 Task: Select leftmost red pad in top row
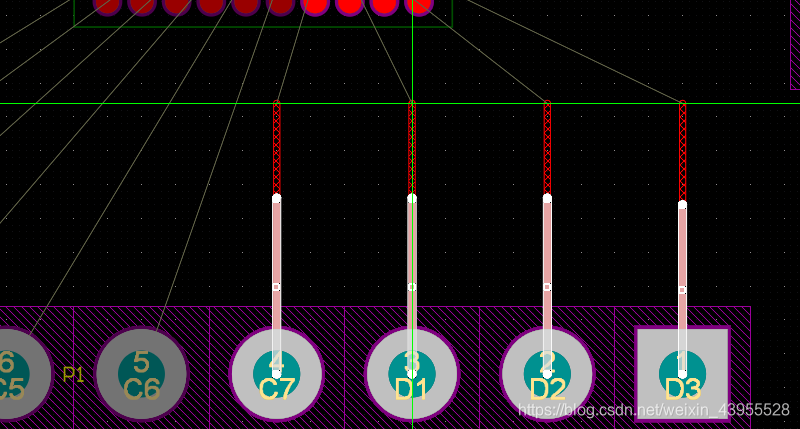point(107,4)
